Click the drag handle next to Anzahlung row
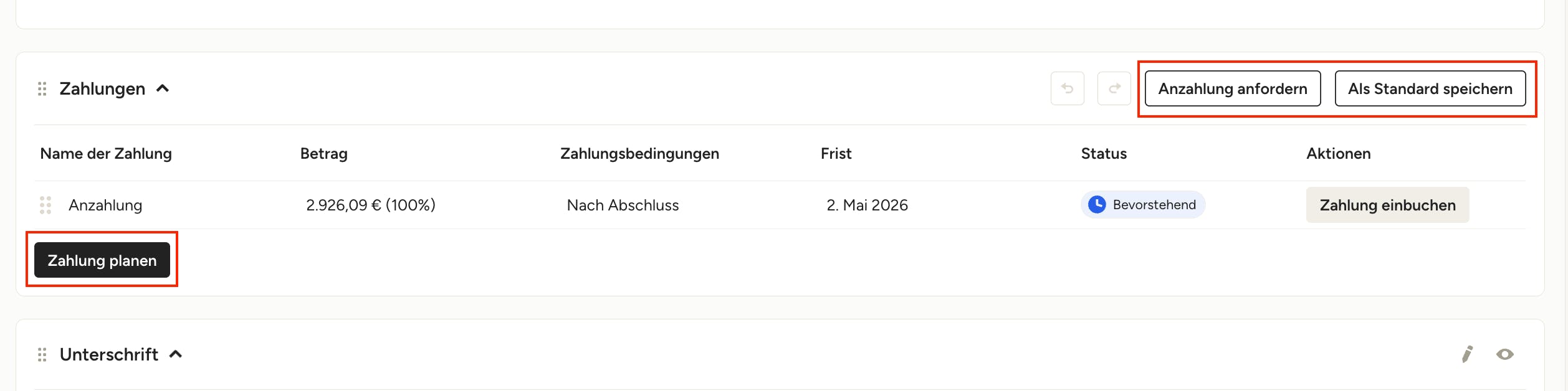The image size is (1568, 391). pos(45,205)
